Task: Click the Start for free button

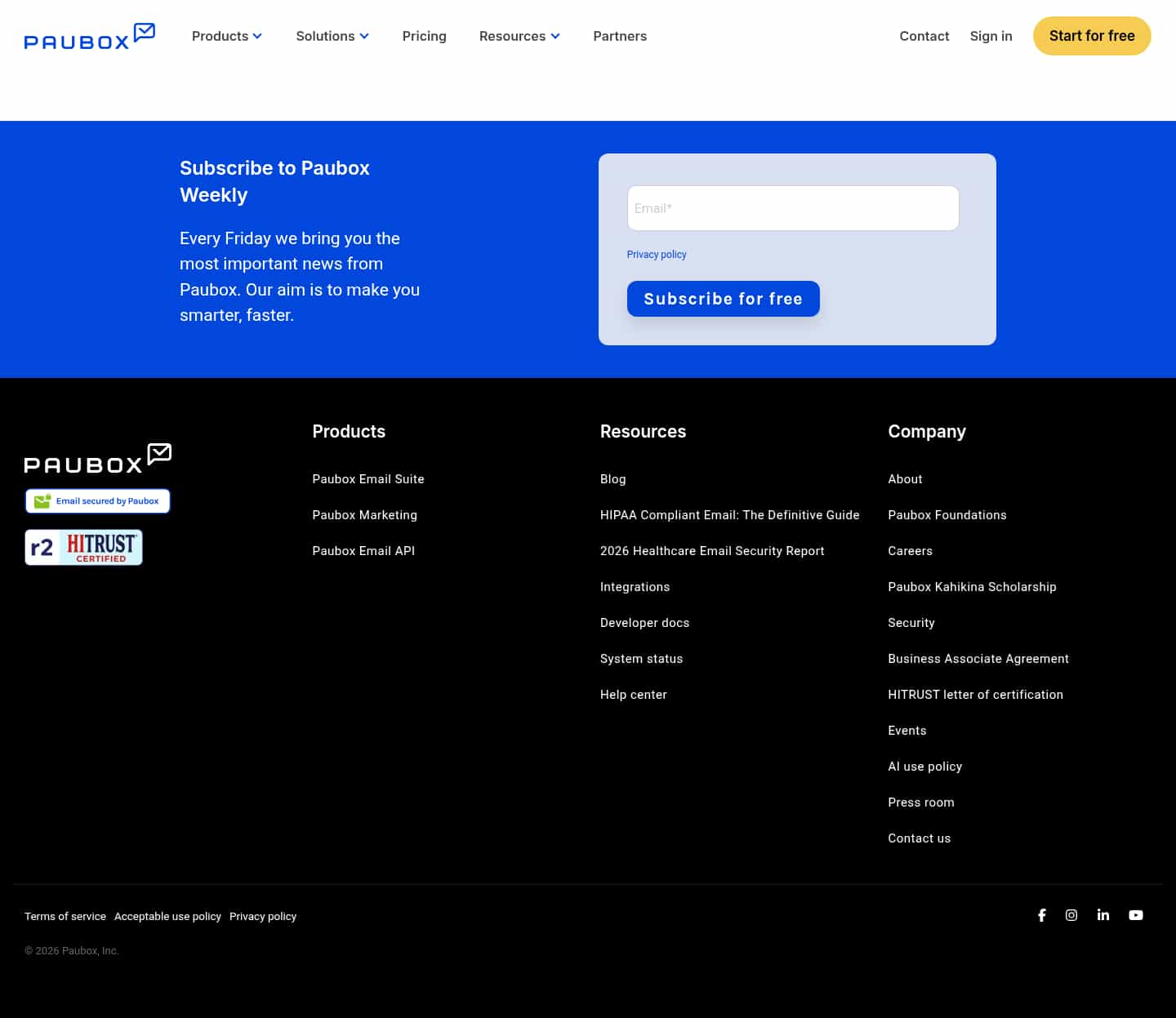Action: (x=1092, y=36)
